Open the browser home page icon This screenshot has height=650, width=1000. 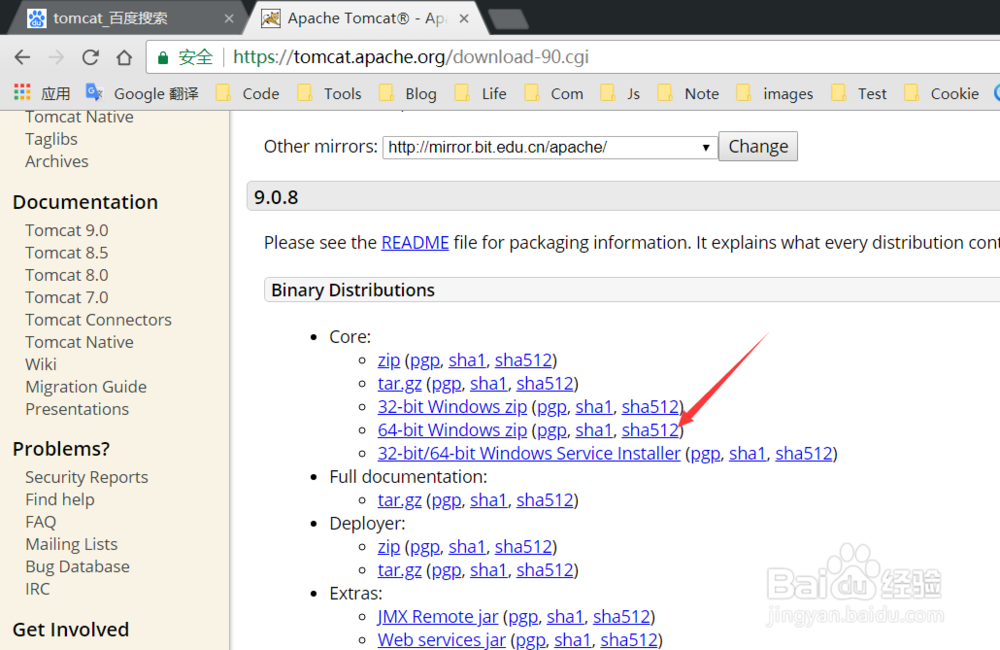[124, 57]
